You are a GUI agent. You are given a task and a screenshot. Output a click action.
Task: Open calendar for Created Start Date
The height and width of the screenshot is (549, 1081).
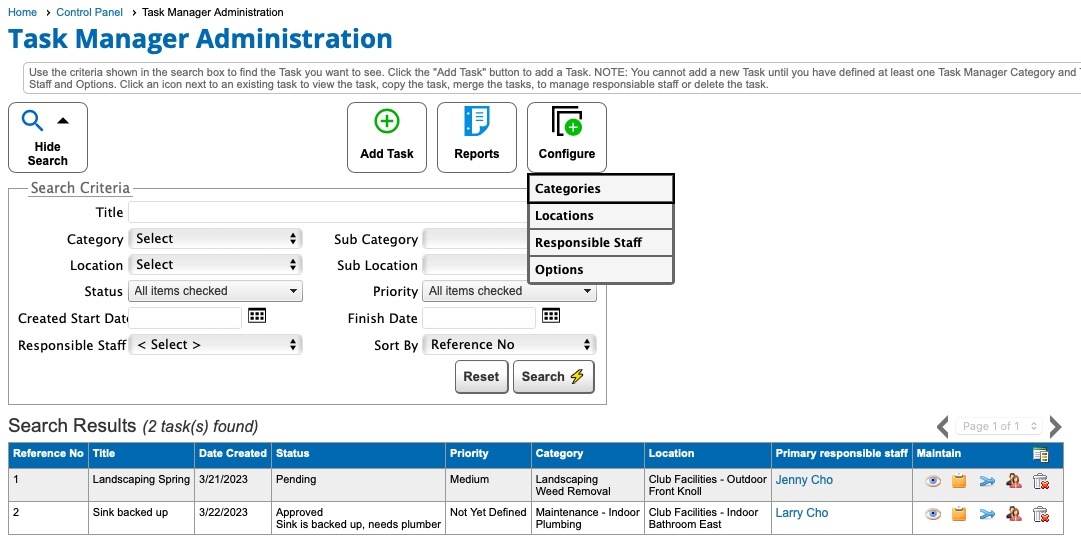point(257,316)
